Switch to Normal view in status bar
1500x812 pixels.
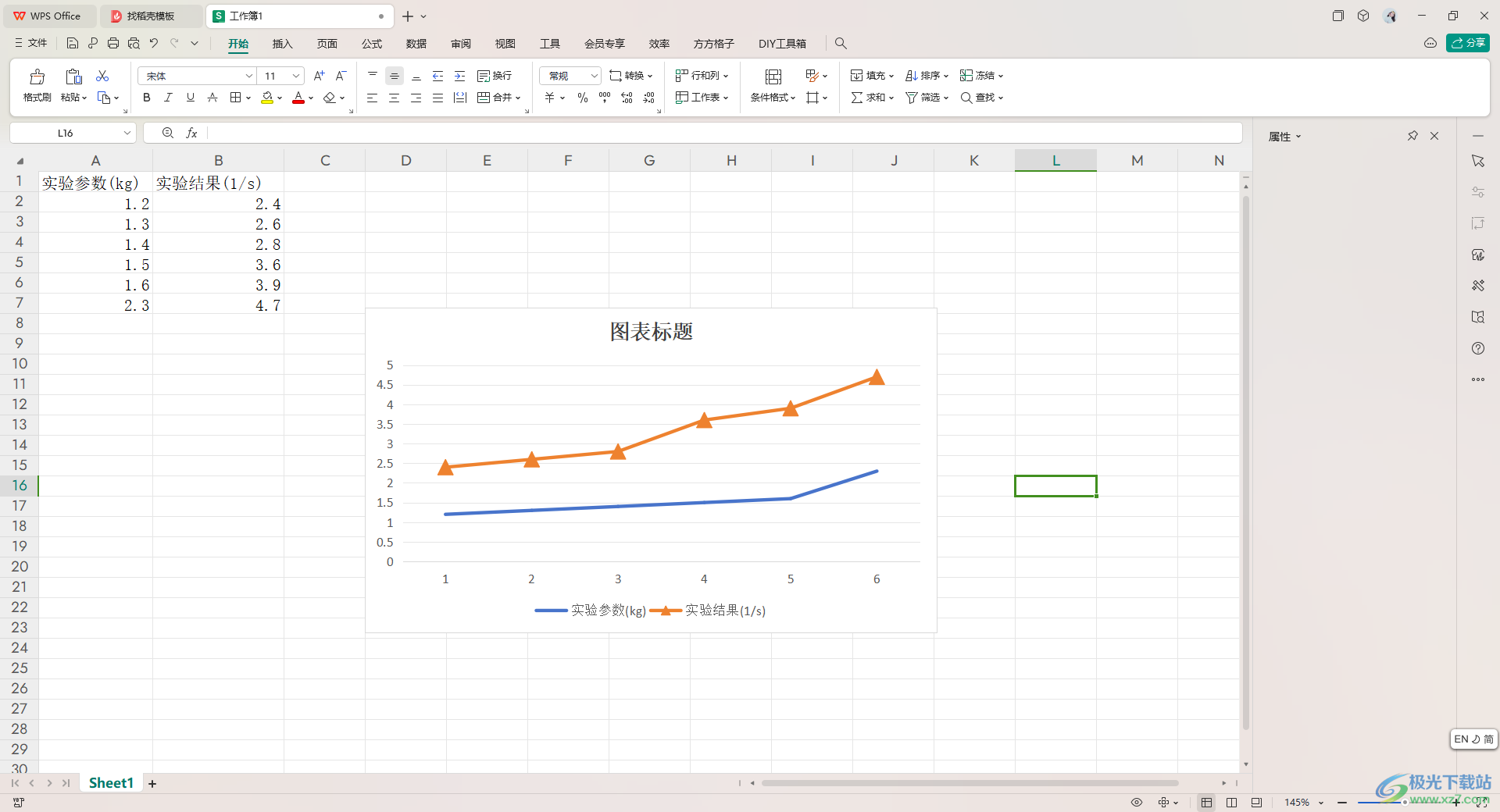coord(1207,802)
